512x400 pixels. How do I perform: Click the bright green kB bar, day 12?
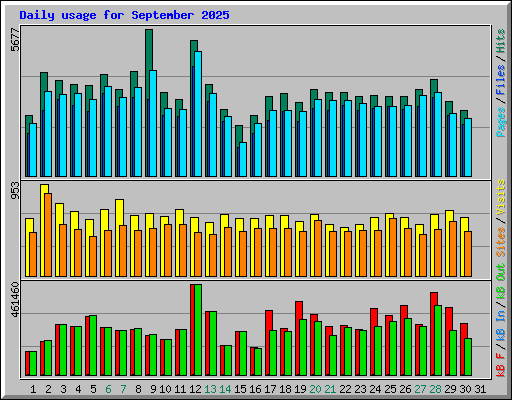tap(198, 330)
